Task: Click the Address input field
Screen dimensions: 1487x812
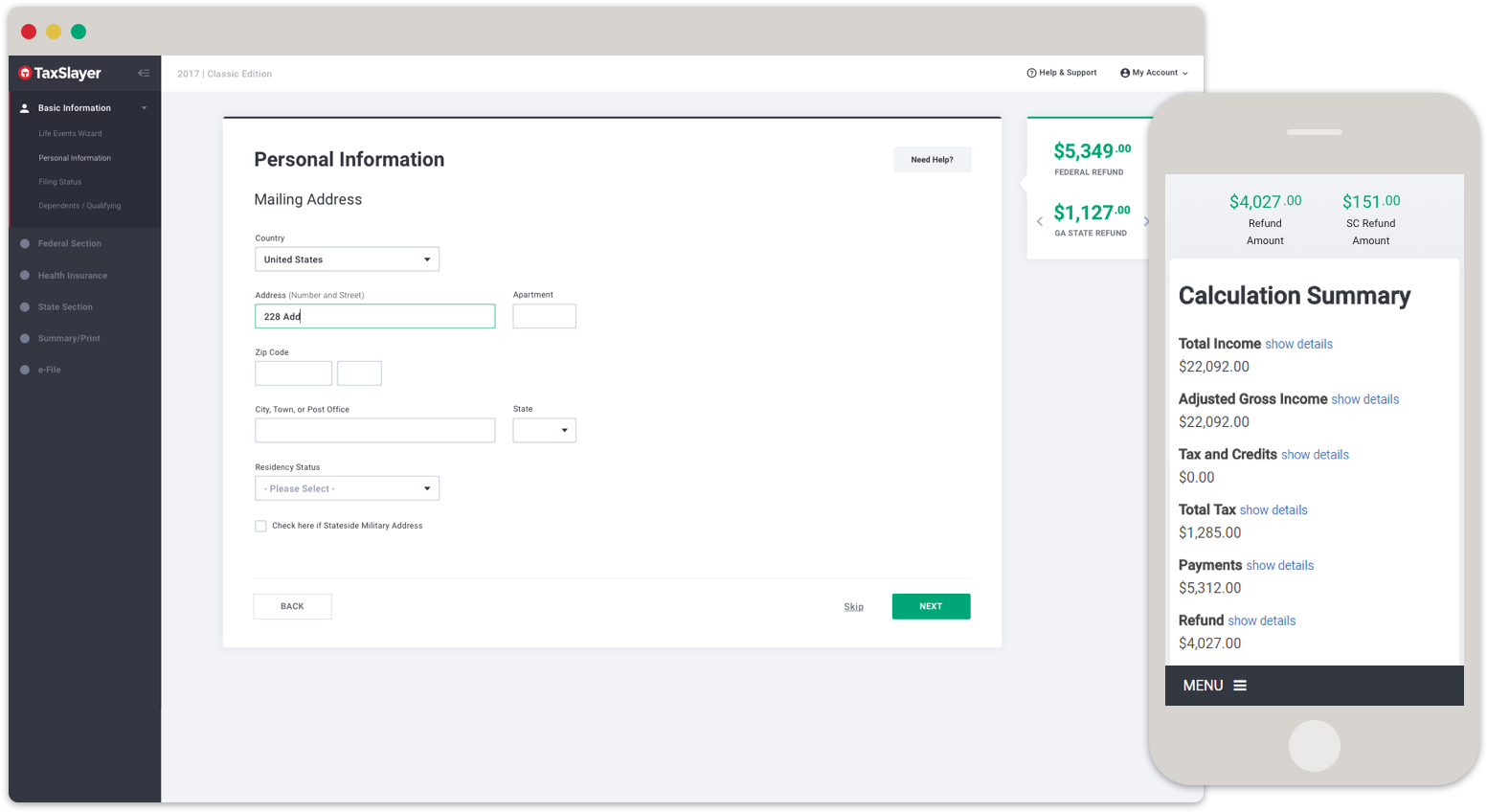Action: [374, 316]
